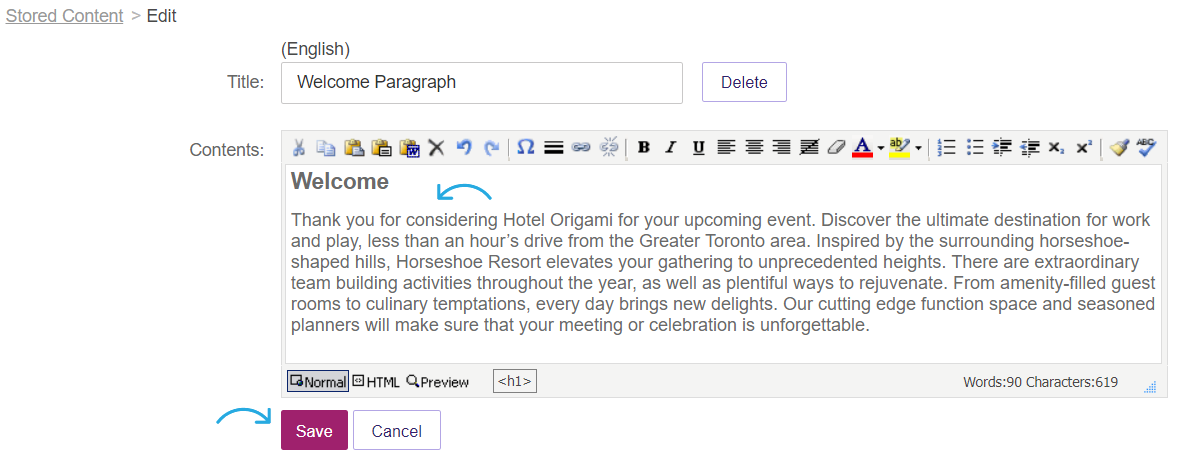The width and height of the screenshot is (1180, 460).
Task: Toggle underline formatting
Action: pos(698,148)
